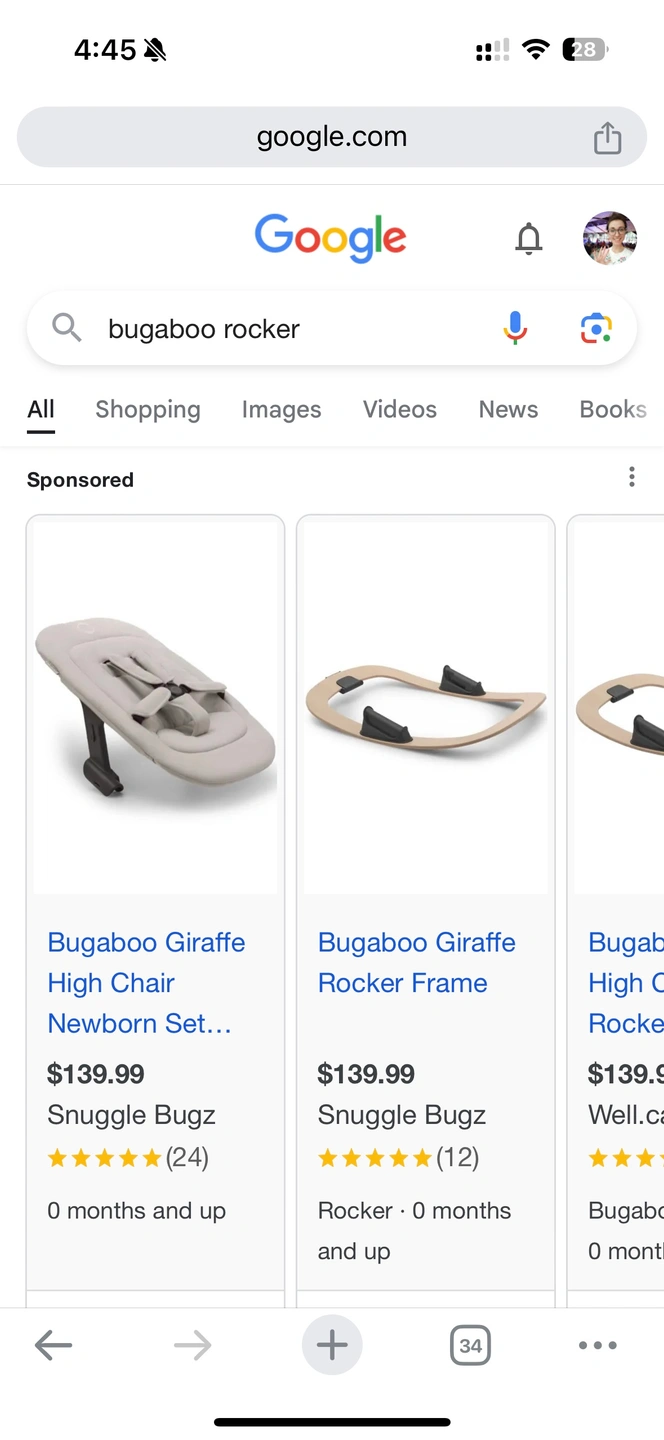Tap the rocker frame product image
The width and height of the screenshot is (664, 1440).
[426, 705]
